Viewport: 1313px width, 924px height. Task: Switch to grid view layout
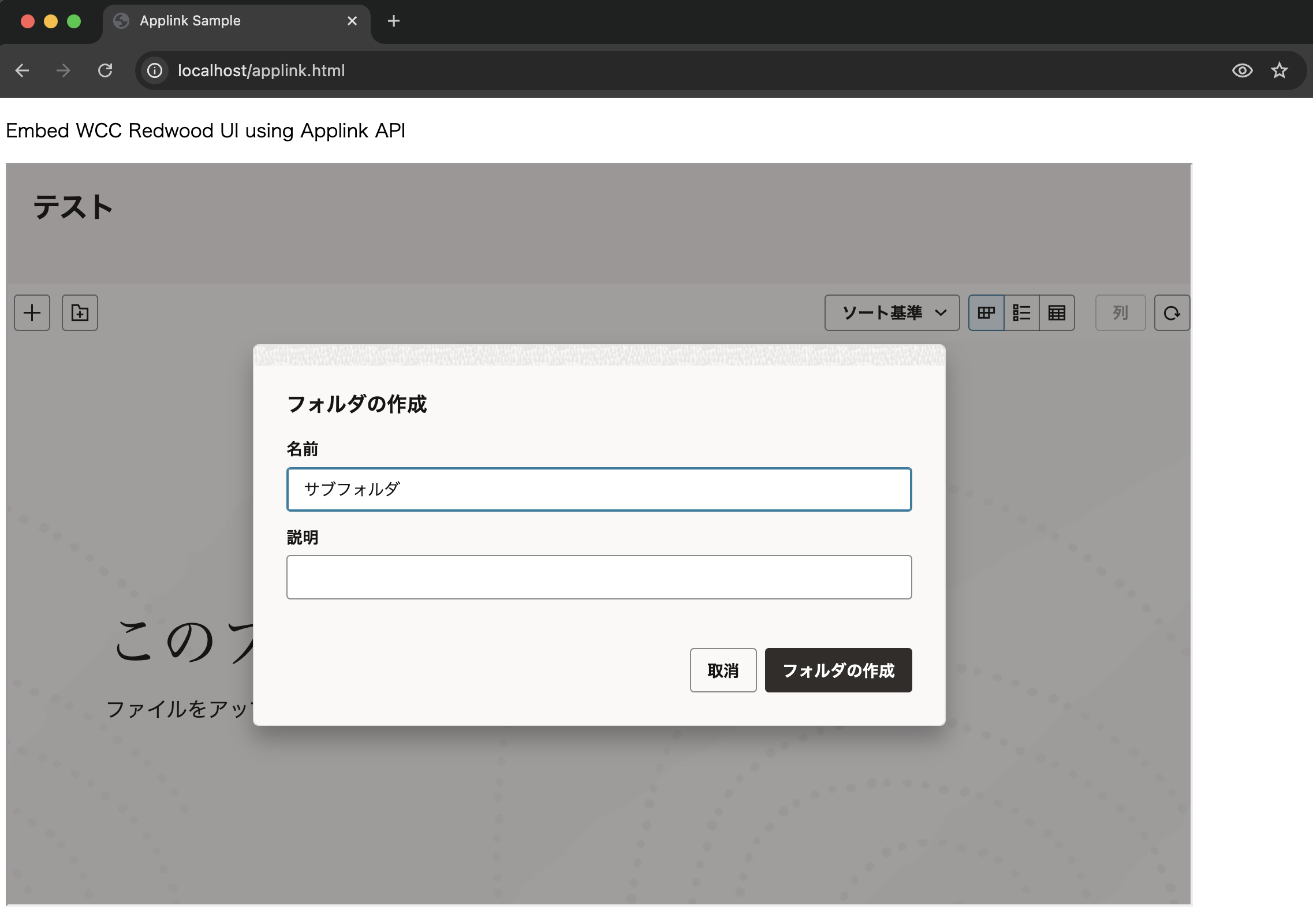point(986,313)
